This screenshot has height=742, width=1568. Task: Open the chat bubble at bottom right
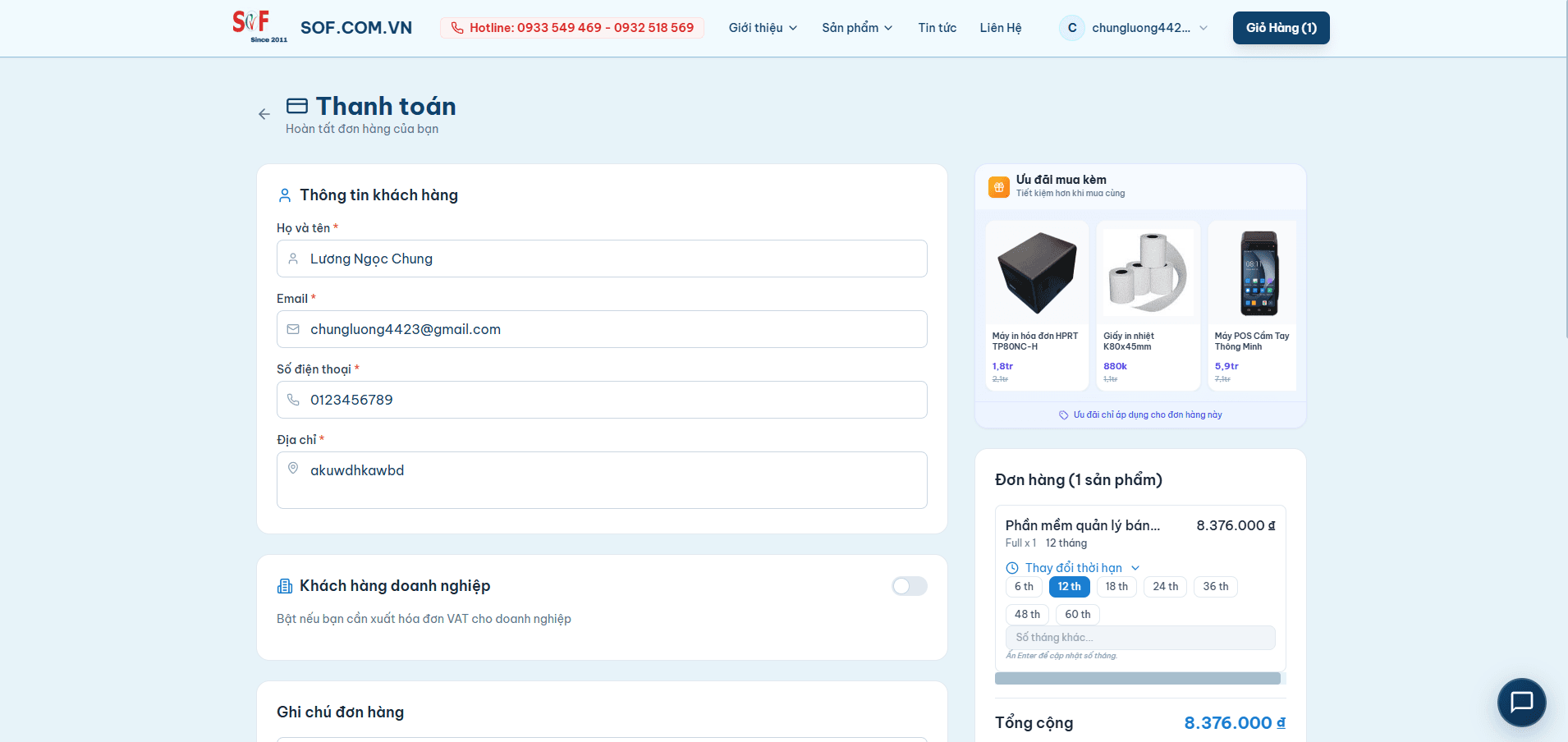pyautogui.click(x=1522, y=703)
